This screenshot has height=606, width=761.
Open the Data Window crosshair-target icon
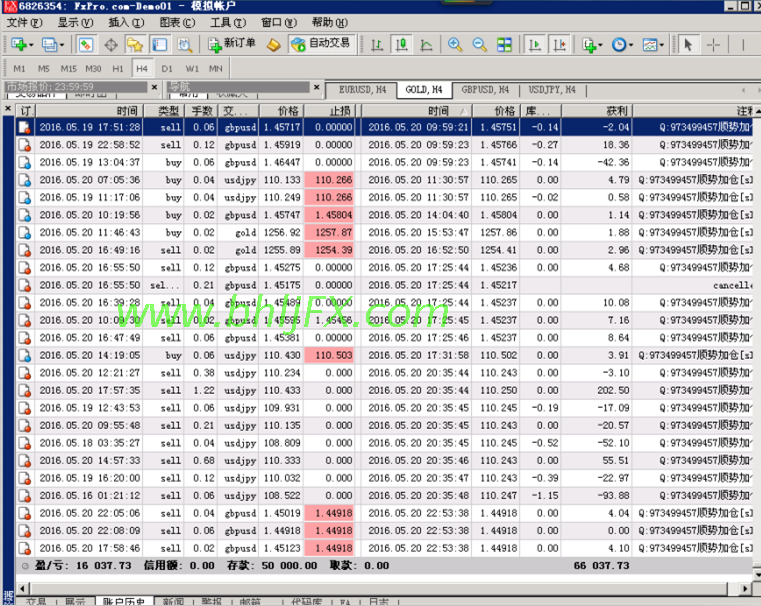tap(111, 45)
